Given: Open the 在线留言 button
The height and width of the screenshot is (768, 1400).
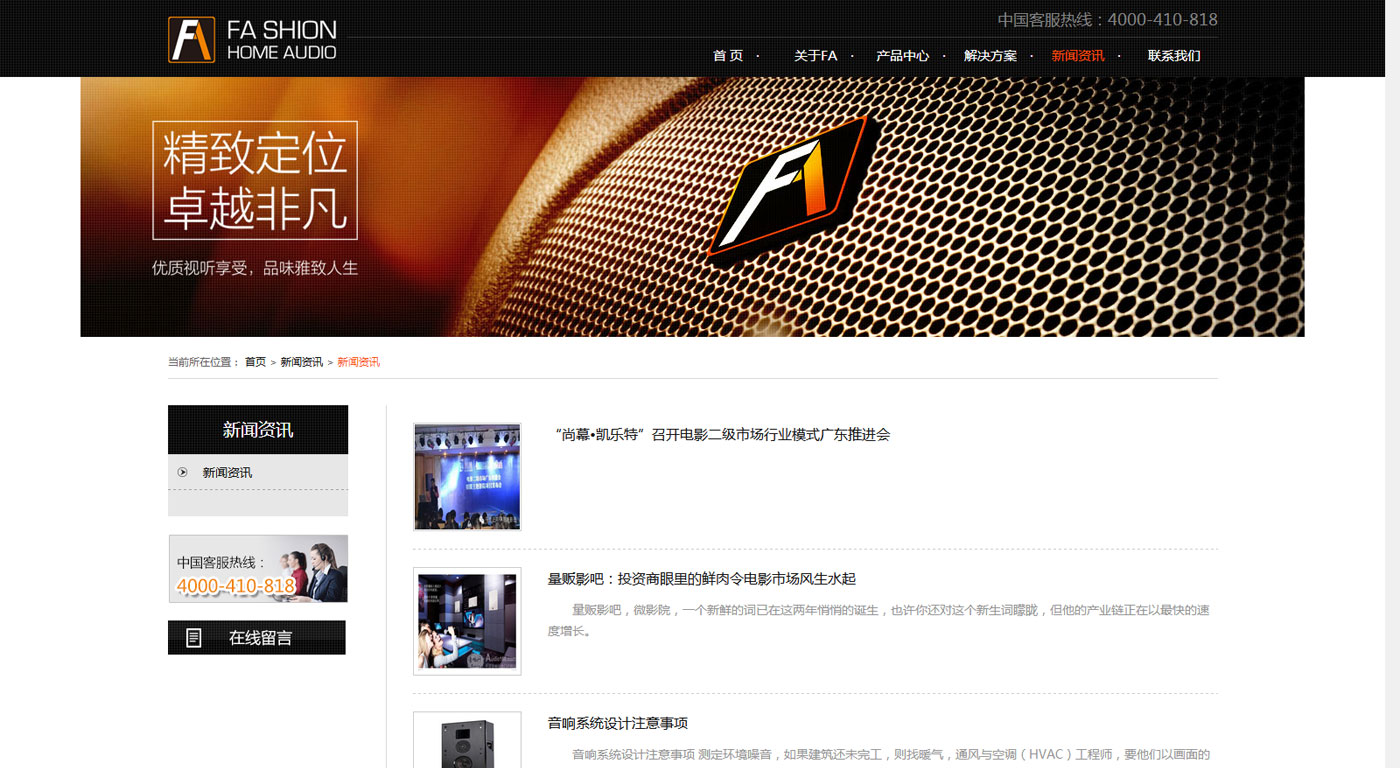Looking at the screenshot, I should (x=257, y=638).
